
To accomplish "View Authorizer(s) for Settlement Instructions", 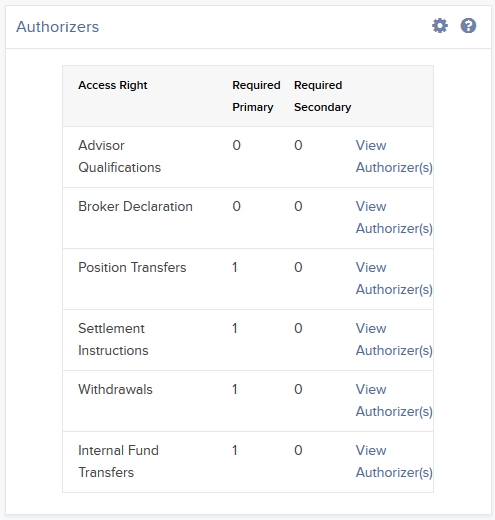I will coord(394,339).
